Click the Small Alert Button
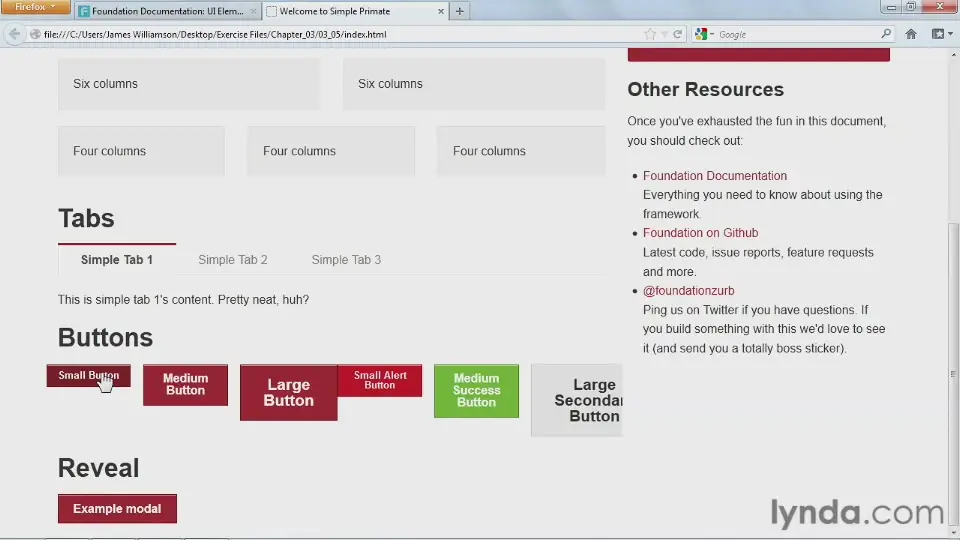 point(380,380)
